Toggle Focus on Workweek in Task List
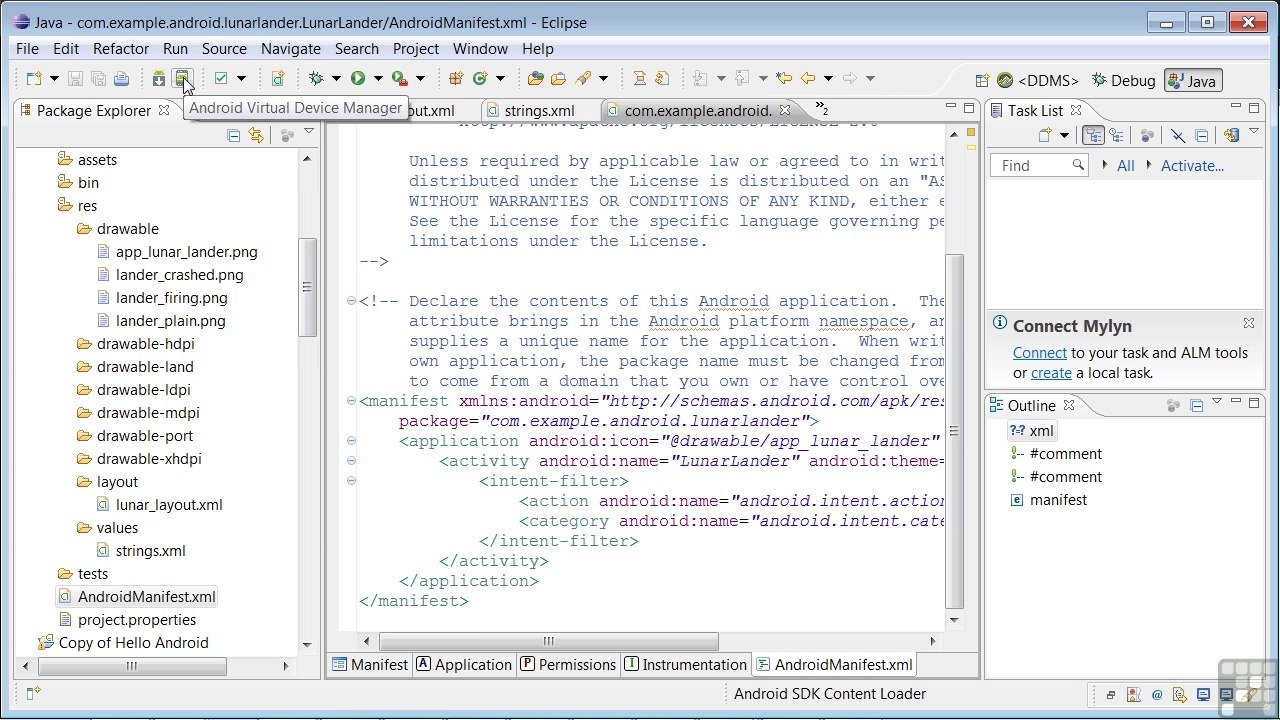This screenshot has height=720, width=1280. [x=1147, y=135]
